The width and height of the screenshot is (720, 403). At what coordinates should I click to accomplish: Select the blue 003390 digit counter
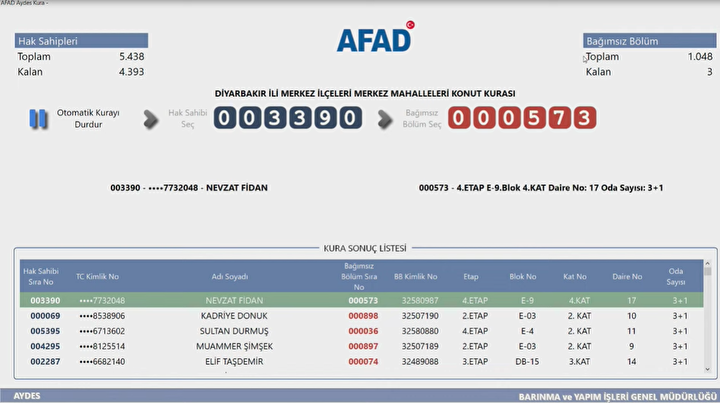coord(288,118)
